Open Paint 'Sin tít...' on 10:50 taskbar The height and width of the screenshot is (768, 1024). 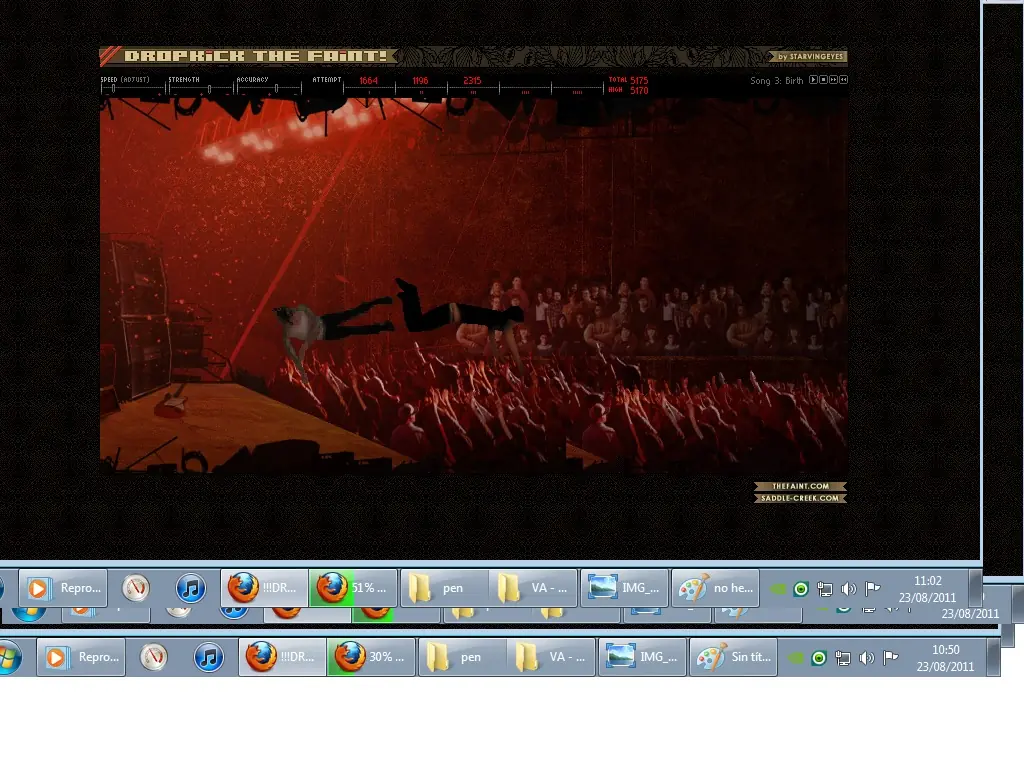point(733,657)
